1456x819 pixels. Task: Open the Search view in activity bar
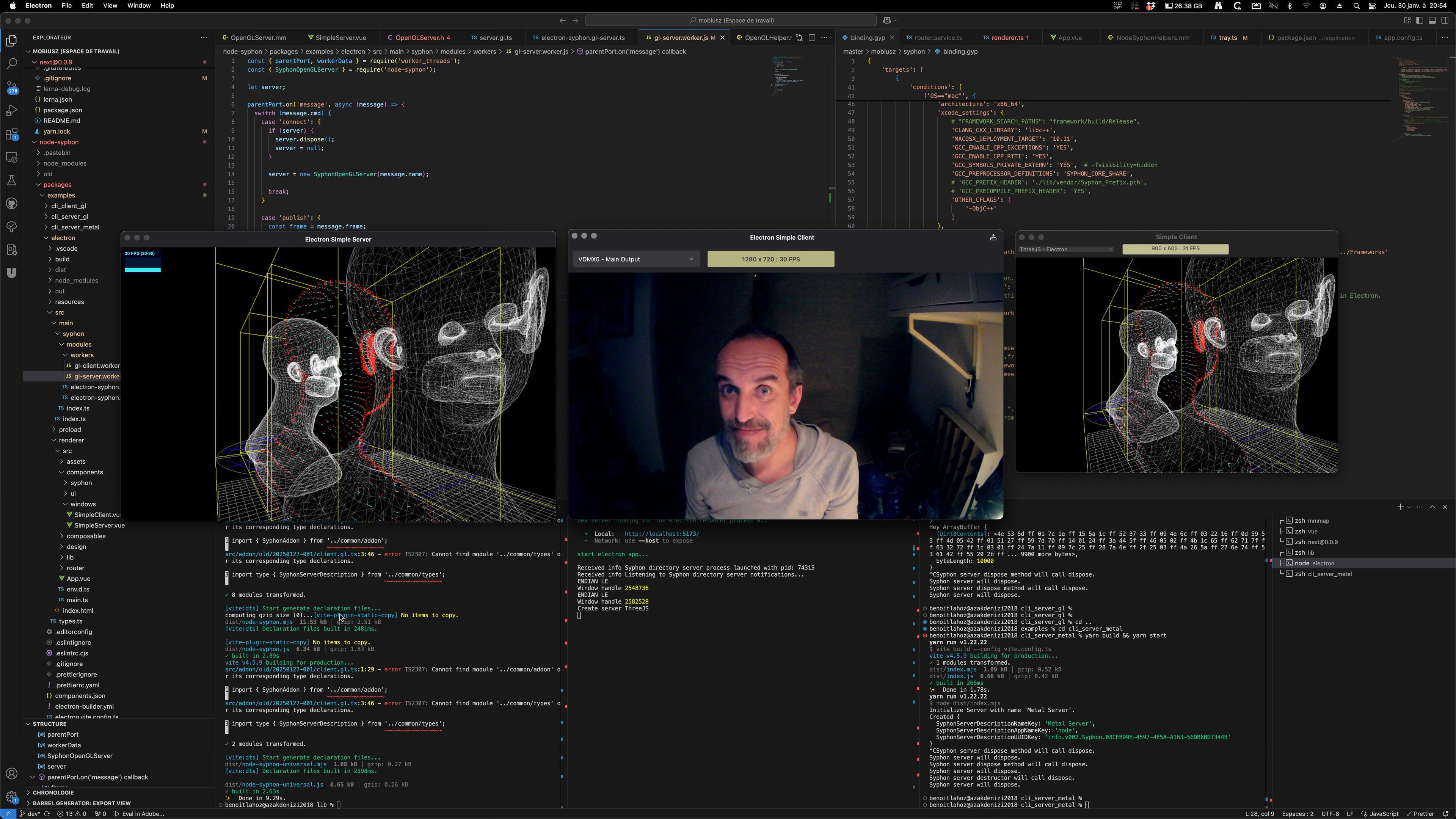pos(11,64)
